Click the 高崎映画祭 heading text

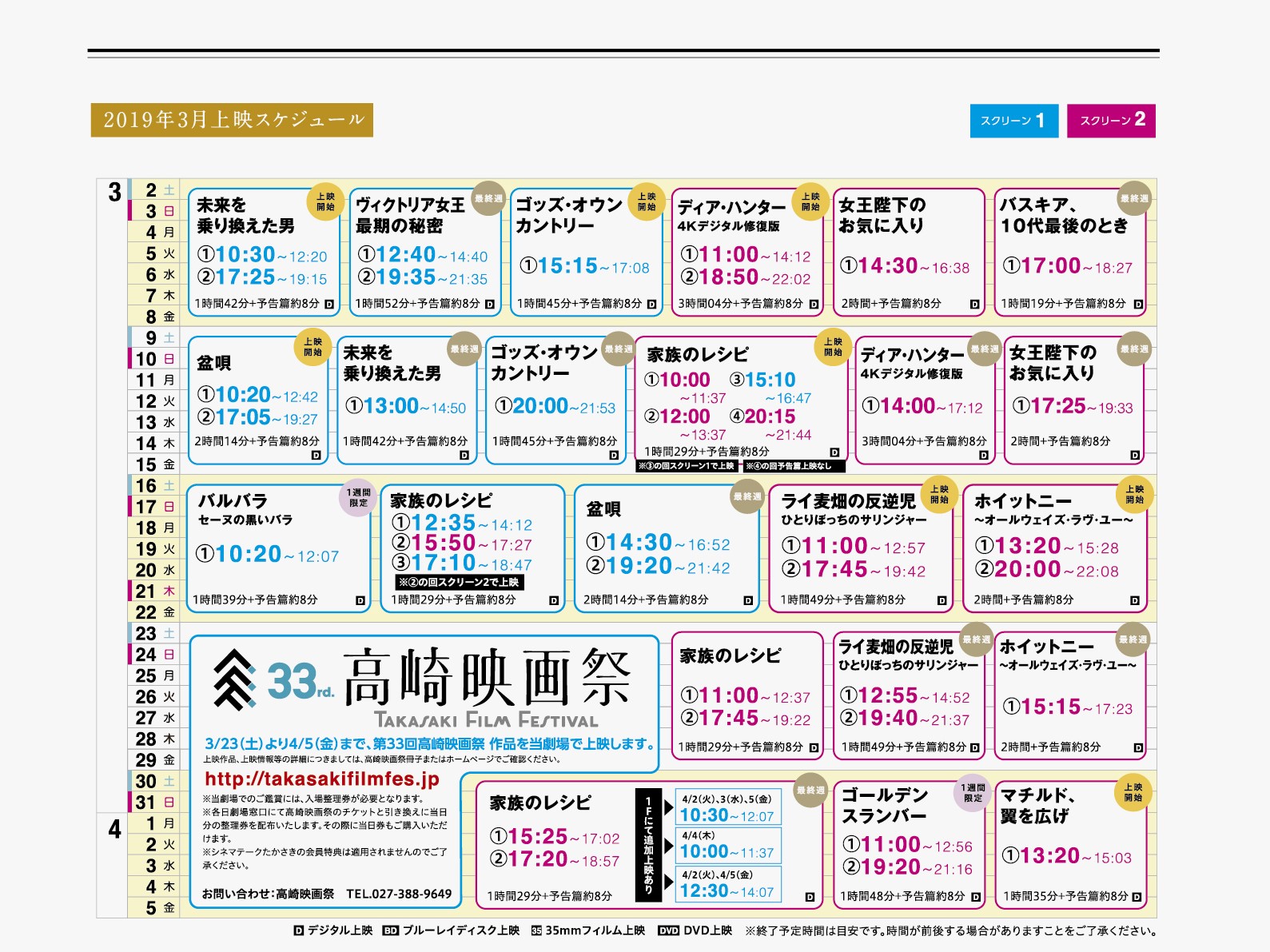[x=488, y=678]
